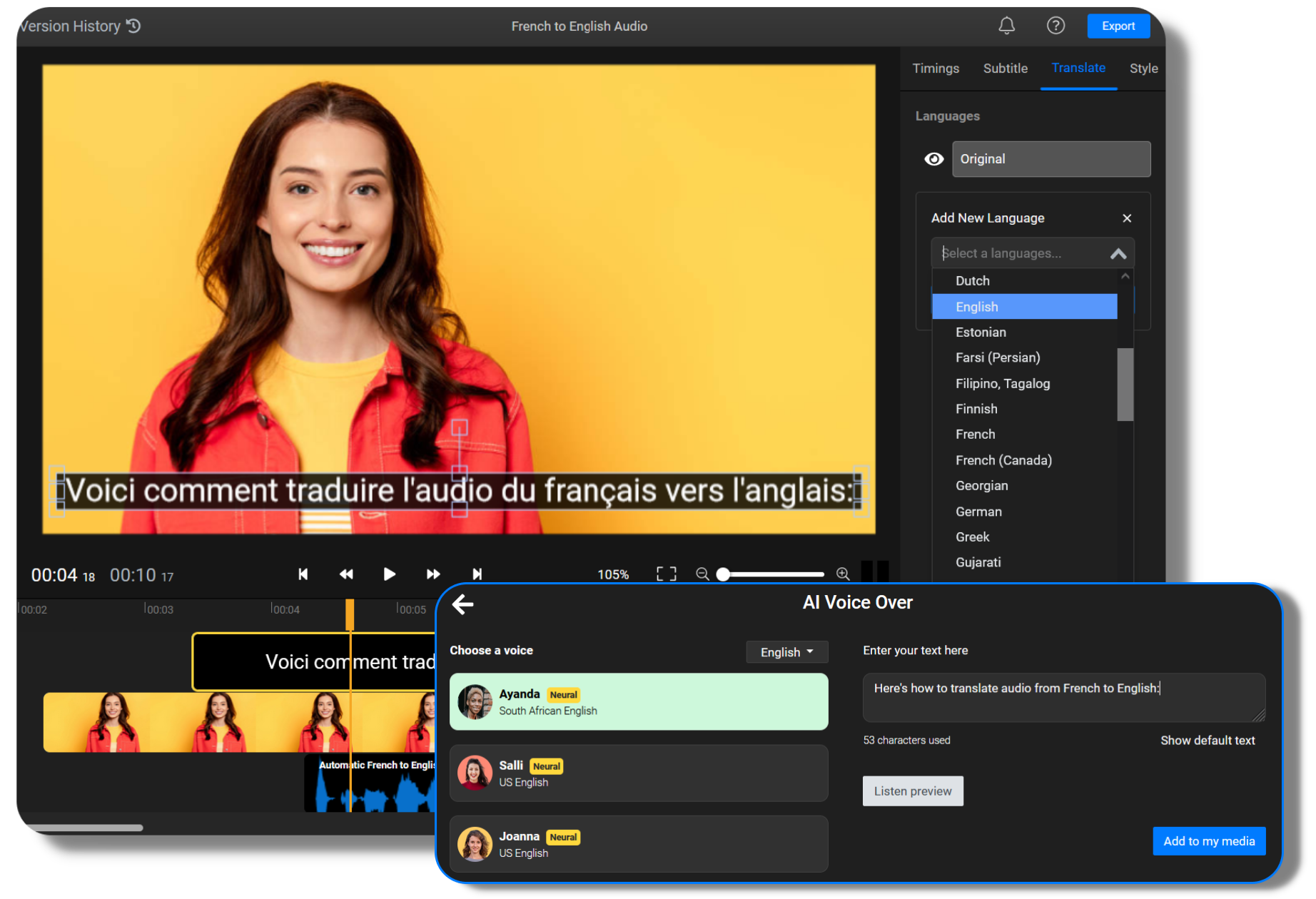
Task: Go back from AI Voice Over panel
Action: pos(463,604)
